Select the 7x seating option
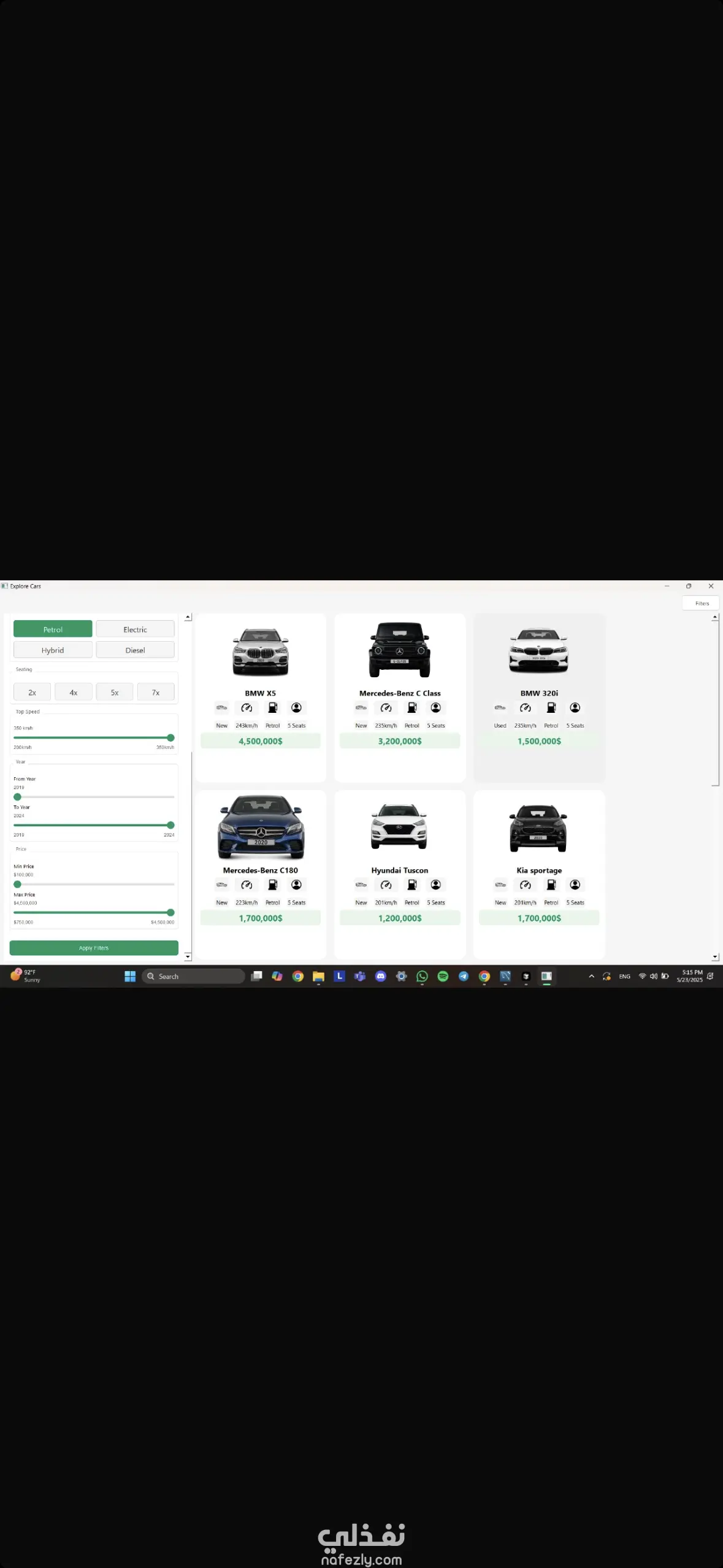 coord(156,692)
